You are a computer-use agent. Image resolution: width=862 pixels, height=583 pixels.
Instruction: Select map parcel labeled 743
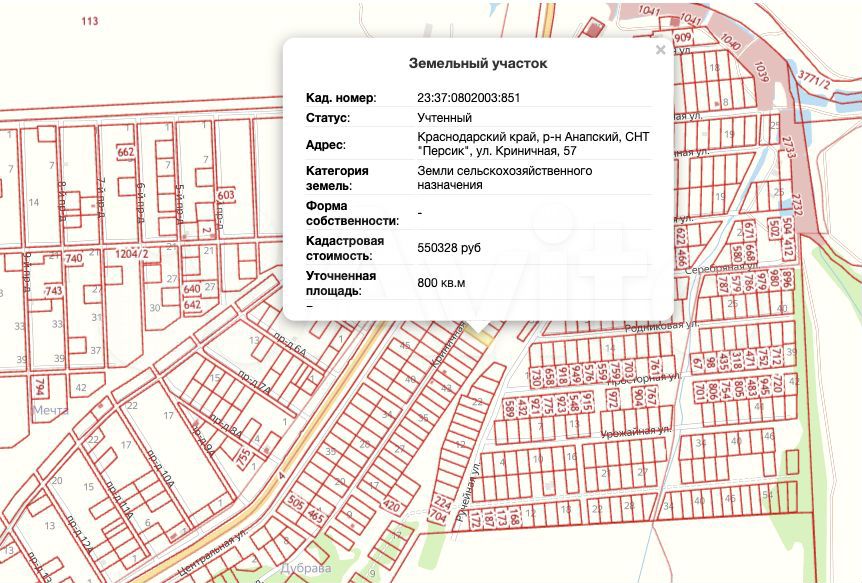pyautogui.click(x=53, y=291)
